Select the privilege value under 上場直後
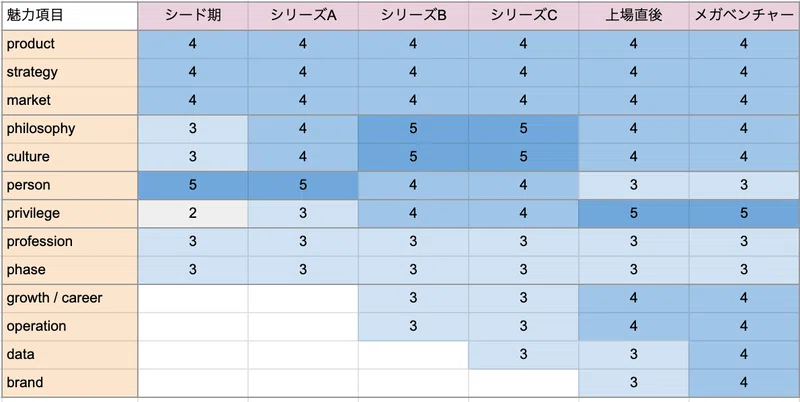800x402 pixels. click(634, 213)
